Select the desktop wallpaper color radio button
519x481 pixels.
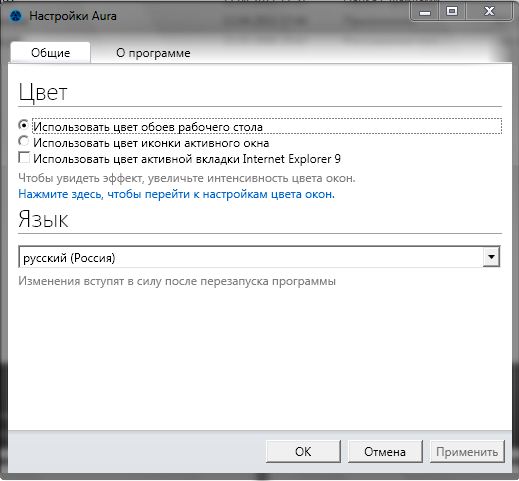pos(23,125)
